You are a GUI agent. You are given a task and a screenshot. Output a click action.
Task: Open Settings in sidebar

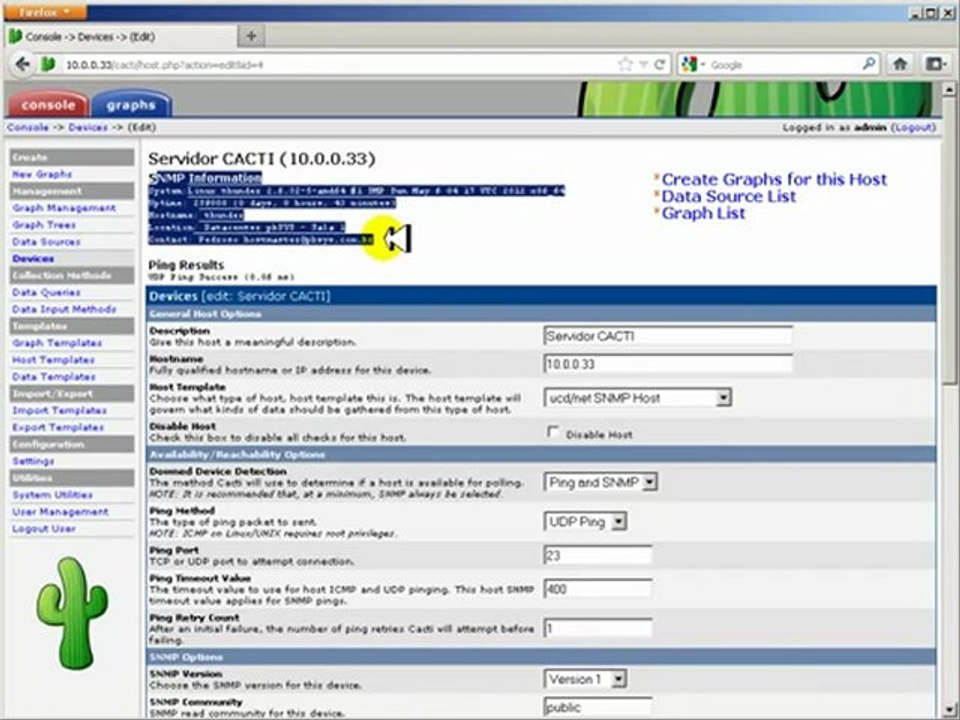(33, 461)
